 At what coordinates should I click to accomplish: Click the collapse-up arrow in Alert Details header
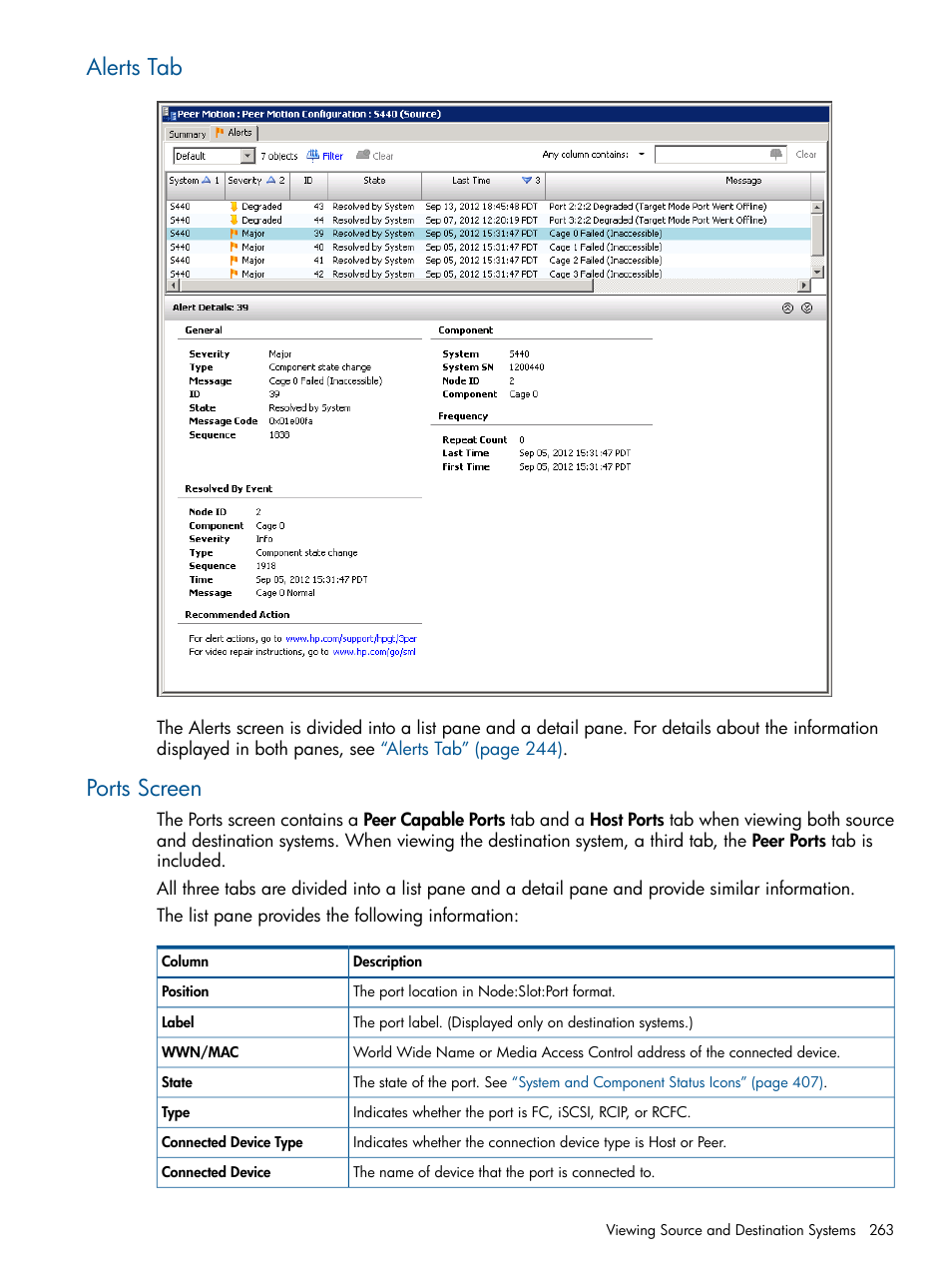tap(787, 309)
